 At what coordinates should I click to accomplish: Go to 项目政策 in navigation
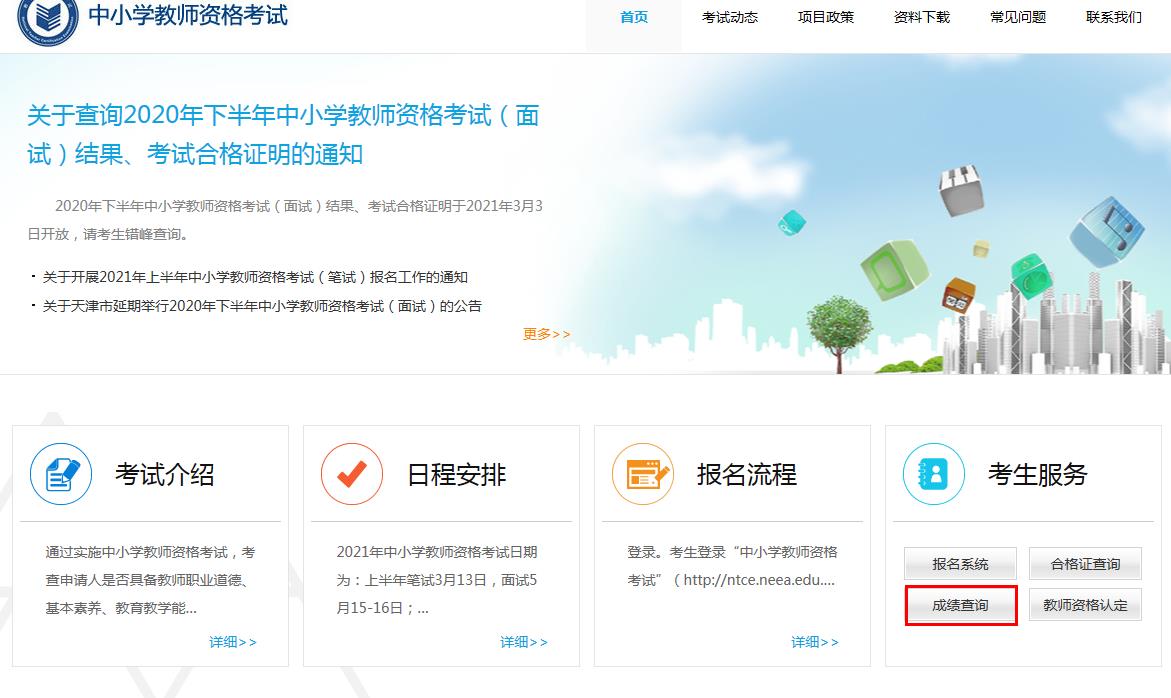pos(826,17)
